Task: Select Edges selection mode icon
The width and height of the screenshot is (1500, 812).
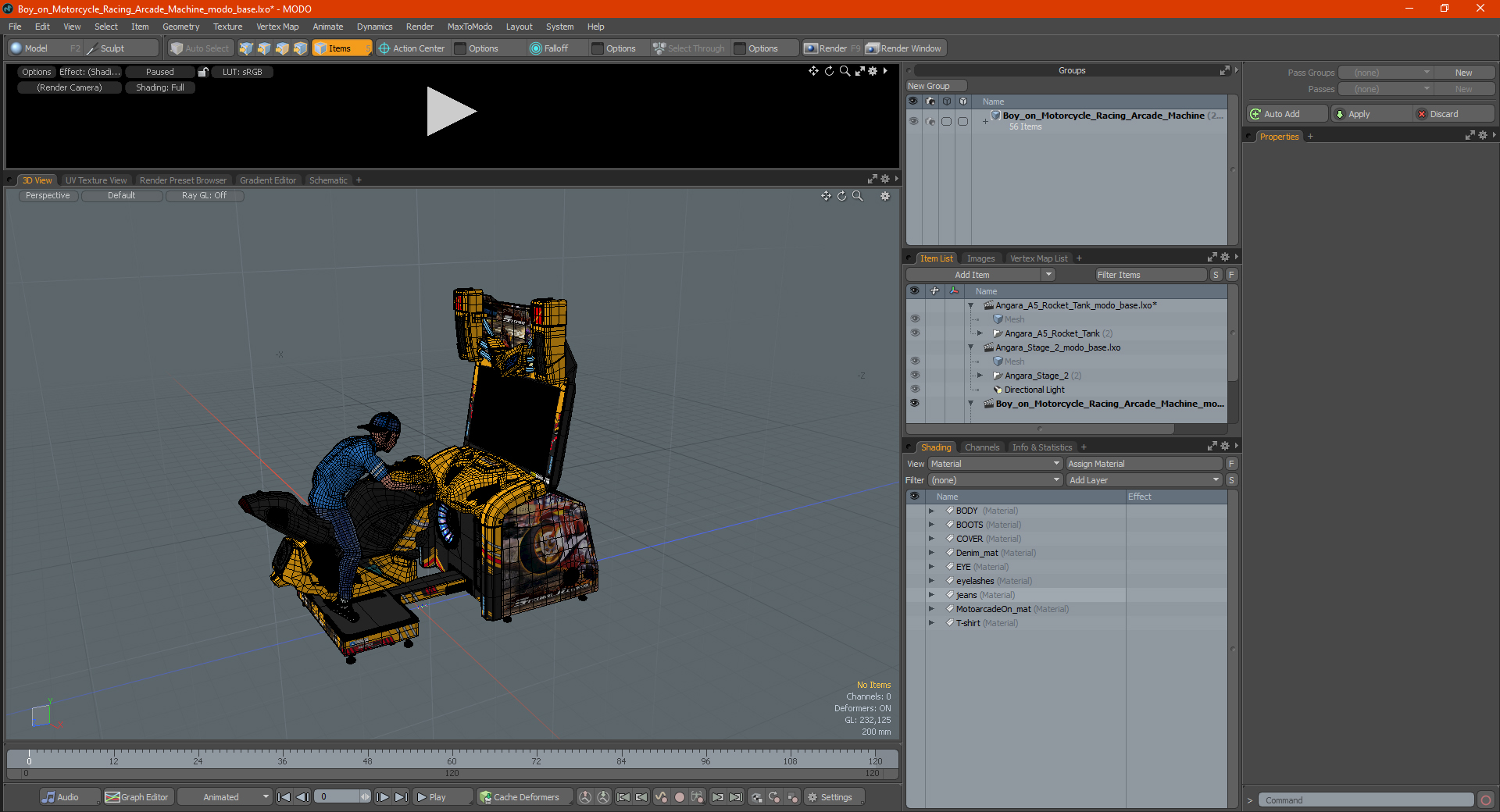Action: pos(264,48)
